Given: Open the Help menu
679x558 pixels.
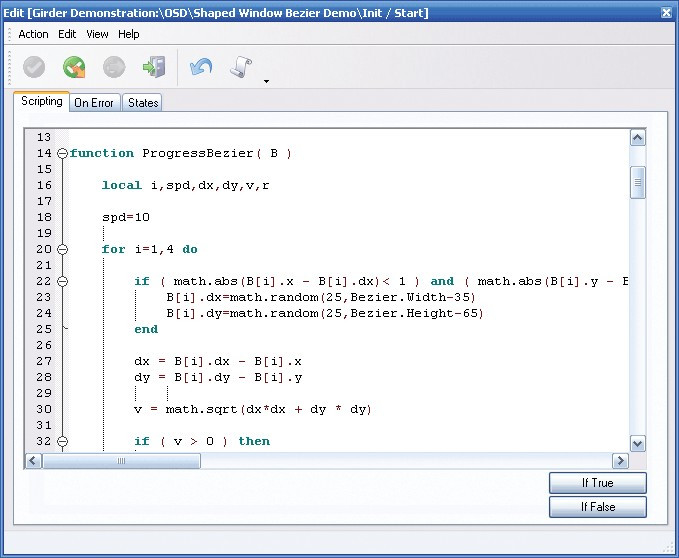Looking at the screenshot, I should click(x=129, y=34).
